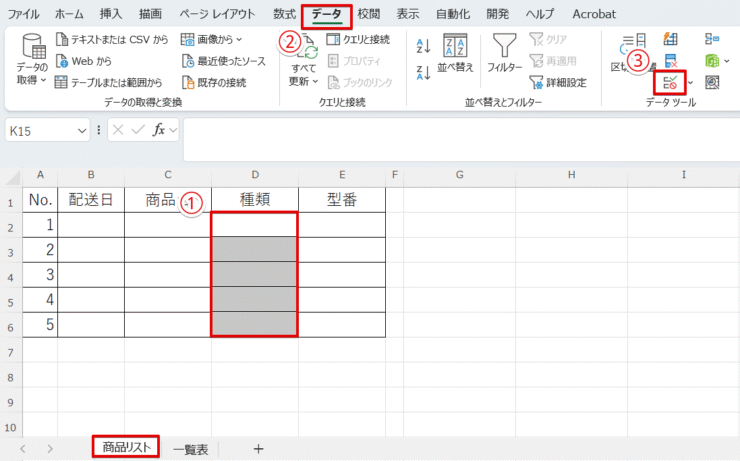Switch to the 数式 tab
Screen dimensions: 740x461
point(285,14)
